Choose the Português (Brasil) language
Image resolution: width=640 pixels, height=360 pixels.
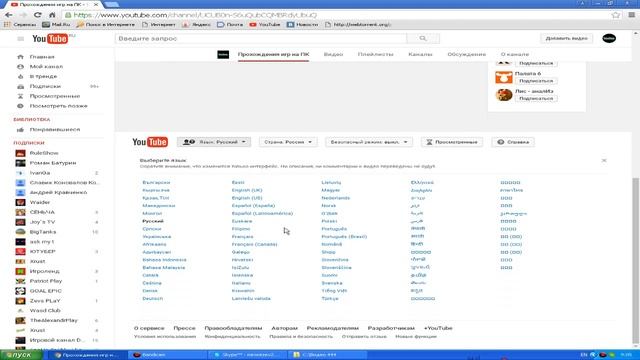(344, 237)
